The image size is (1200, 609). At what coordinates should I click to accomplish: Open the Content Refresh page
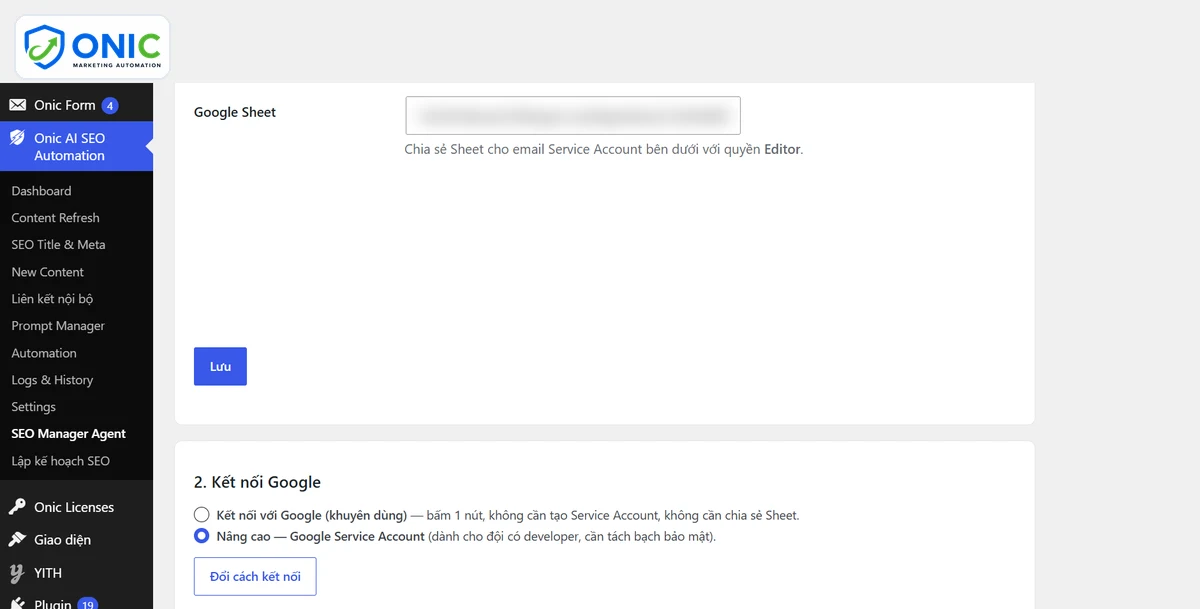tap(55, 218)
